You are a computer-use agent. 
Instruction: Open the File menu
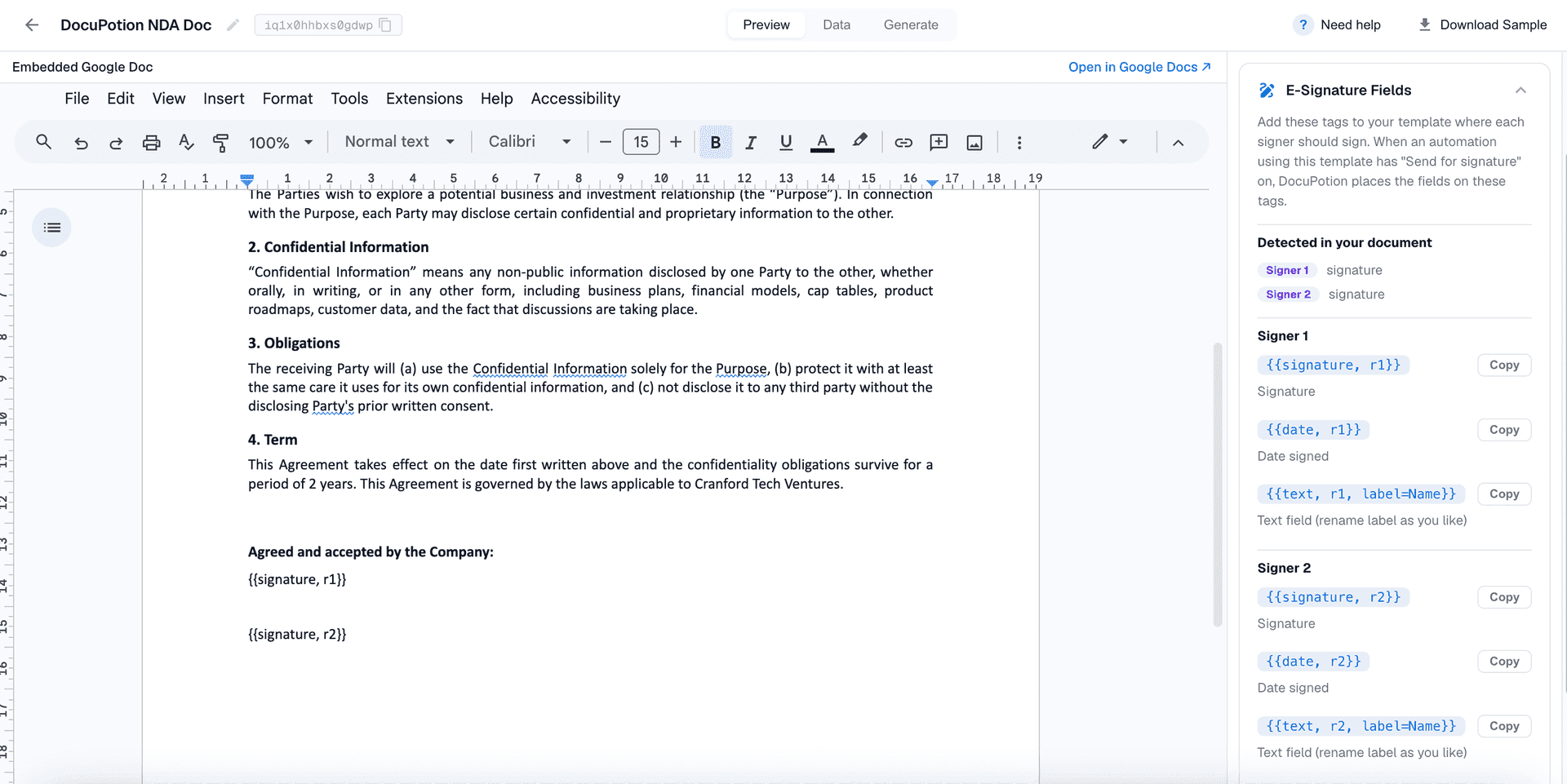77,99
